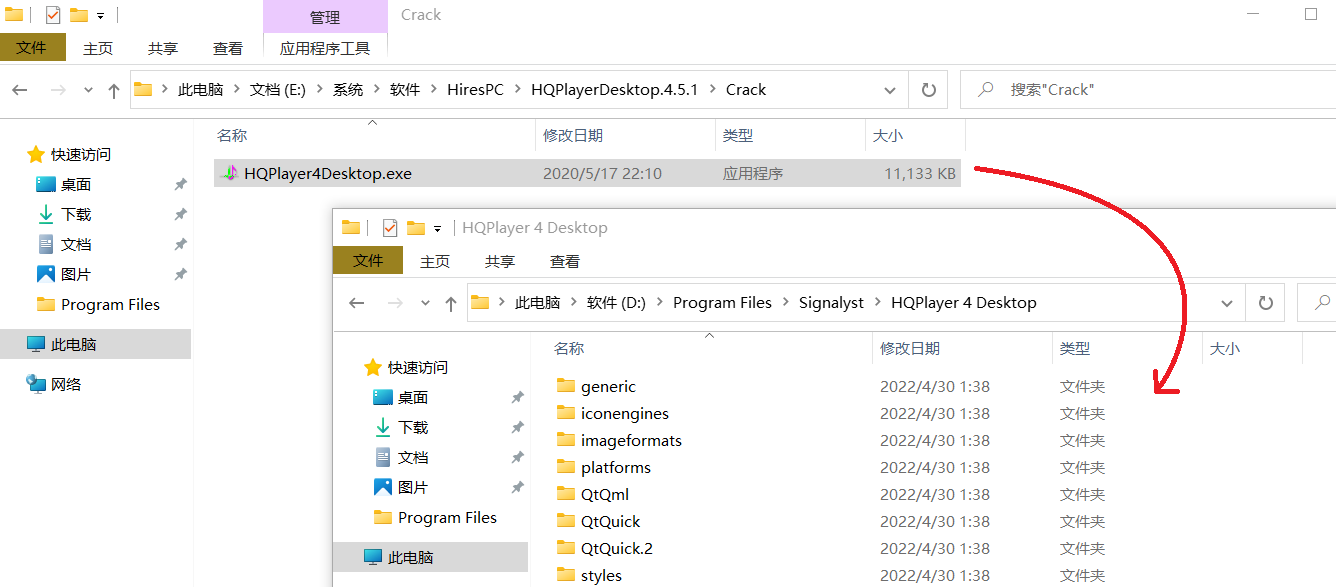Click properties checkmark icon in Crack title bar
The image size is (1336, 587).
coord(53,15)
